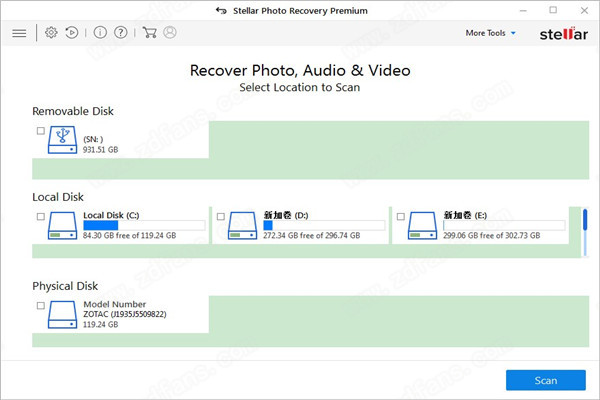Screen dimensions: 600x400
Task: Click the "Local Disk (C:)" label
Action: point(111,215)
